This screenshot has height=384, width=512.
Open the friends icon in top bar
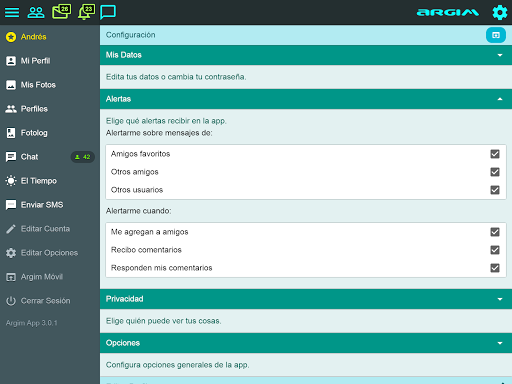click(36, 12)
